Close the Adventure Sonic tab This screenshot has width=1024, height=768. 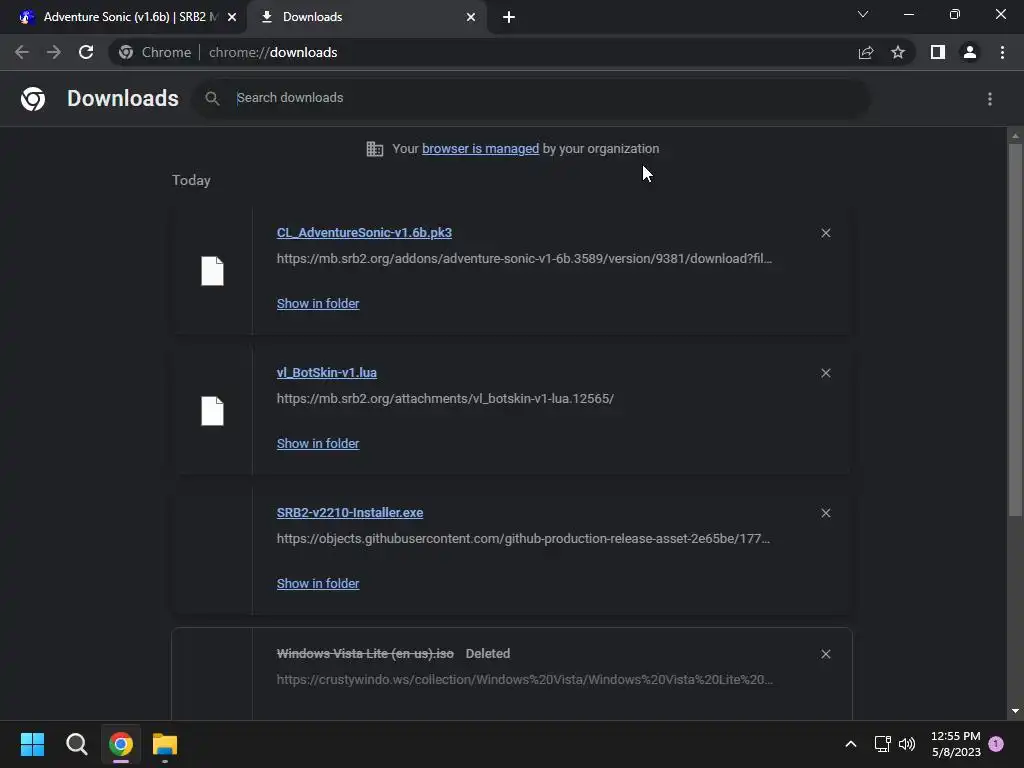click(232, 17)
